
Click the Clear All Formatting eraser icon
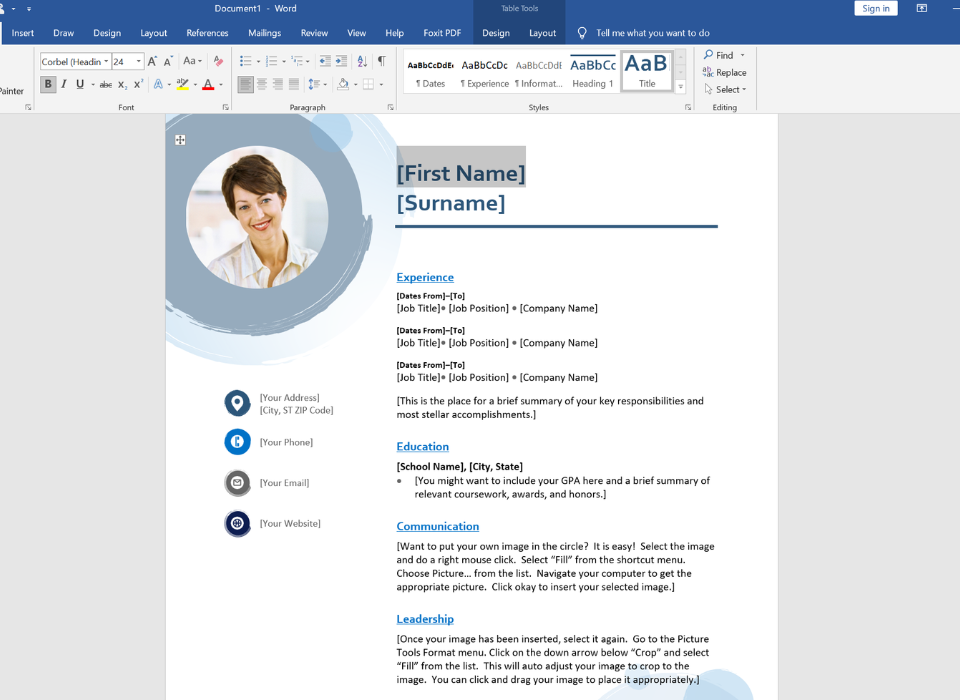(x=218, y=61)
